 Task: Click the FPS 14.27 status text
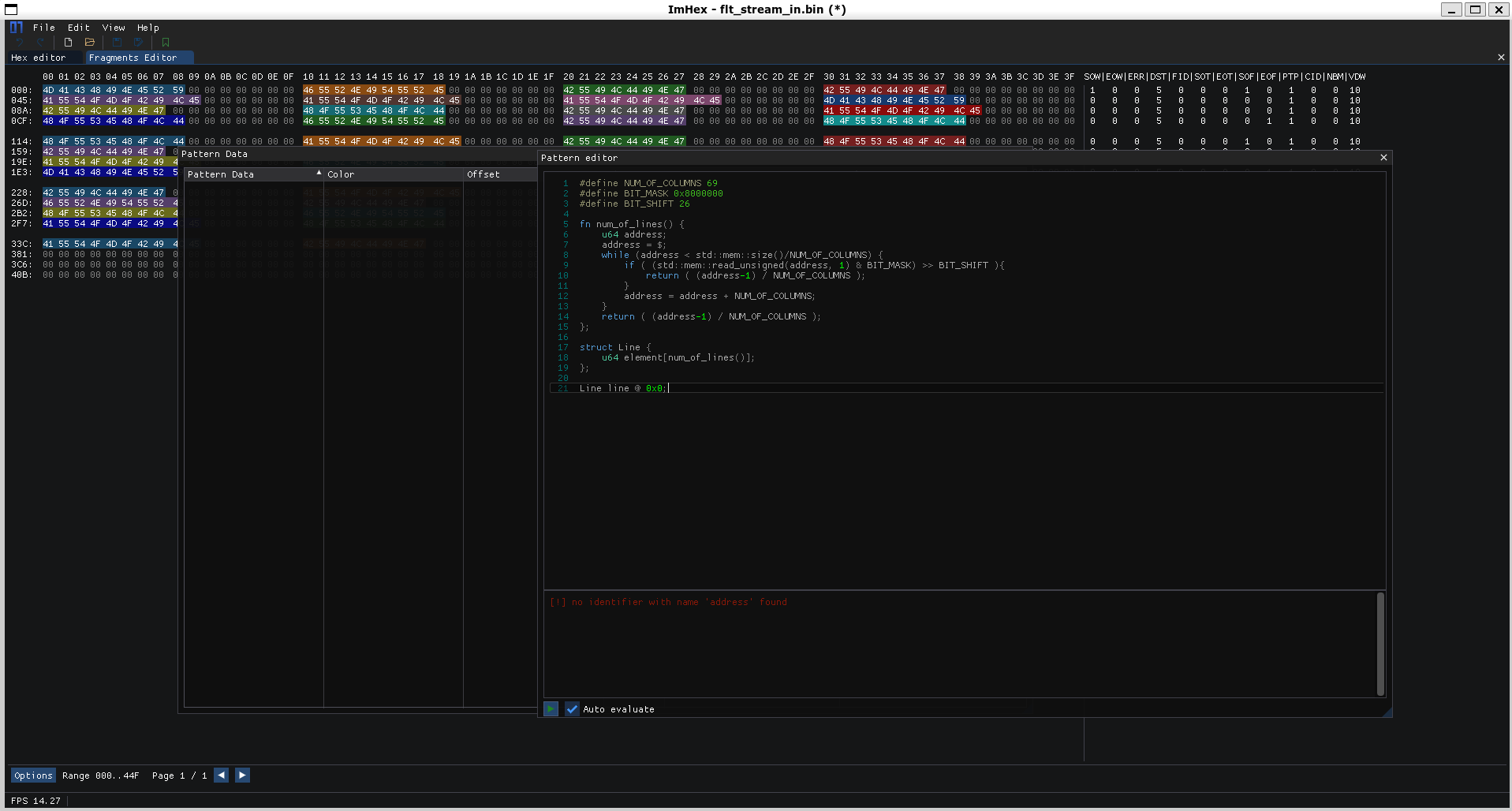click(x=35, y=801)
